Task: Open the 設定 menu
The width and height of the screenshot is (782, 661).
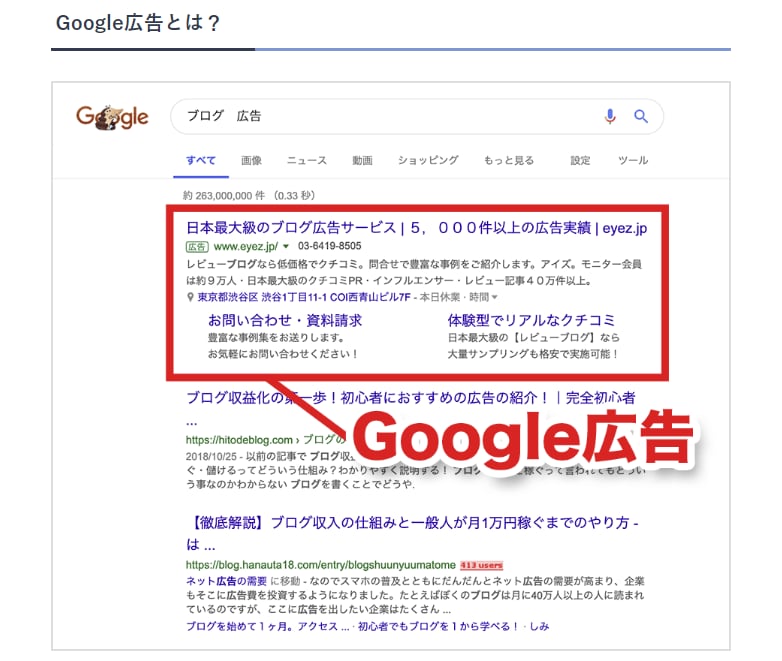Action: click(x=580, y=161)
